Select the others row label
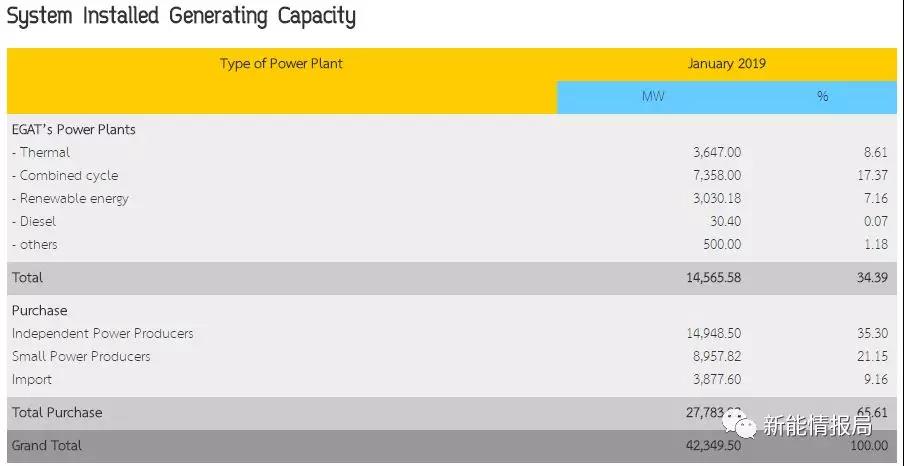Image resolution: width=904 pixels, height=466 pixels. point(35,245)
